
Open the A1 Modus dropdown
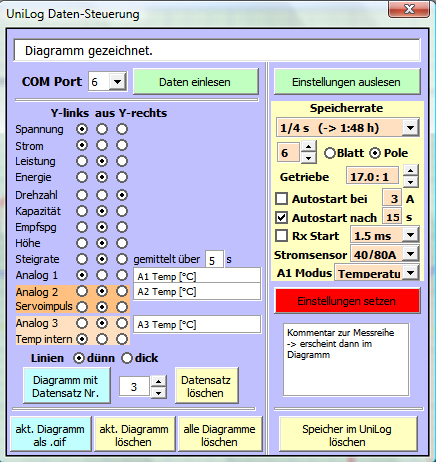coord(410,273)
